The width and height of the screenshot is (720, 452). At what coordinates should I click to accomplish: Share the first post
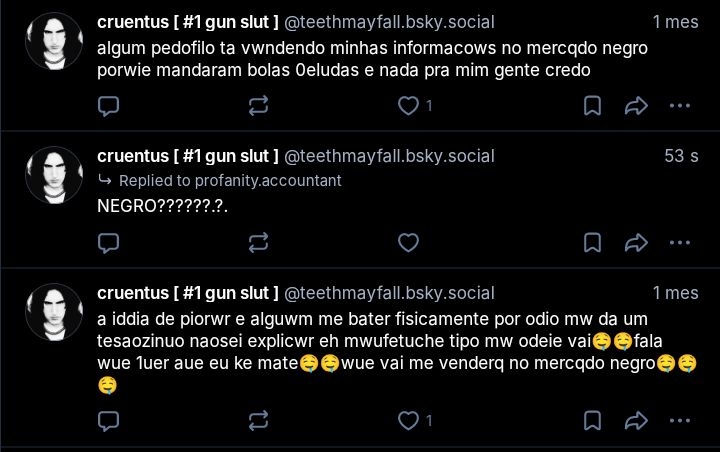pos(636,105)
